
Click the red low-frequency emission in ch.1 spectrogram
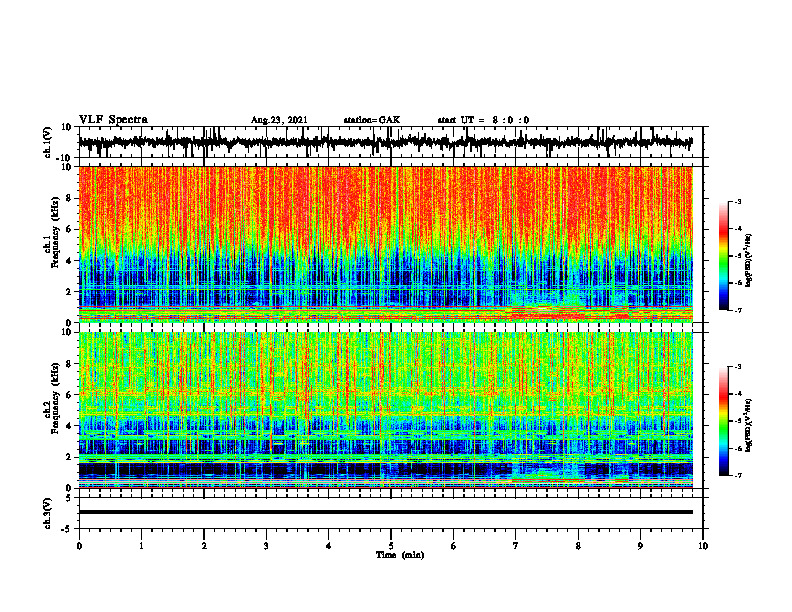click(x=548, y=315)
